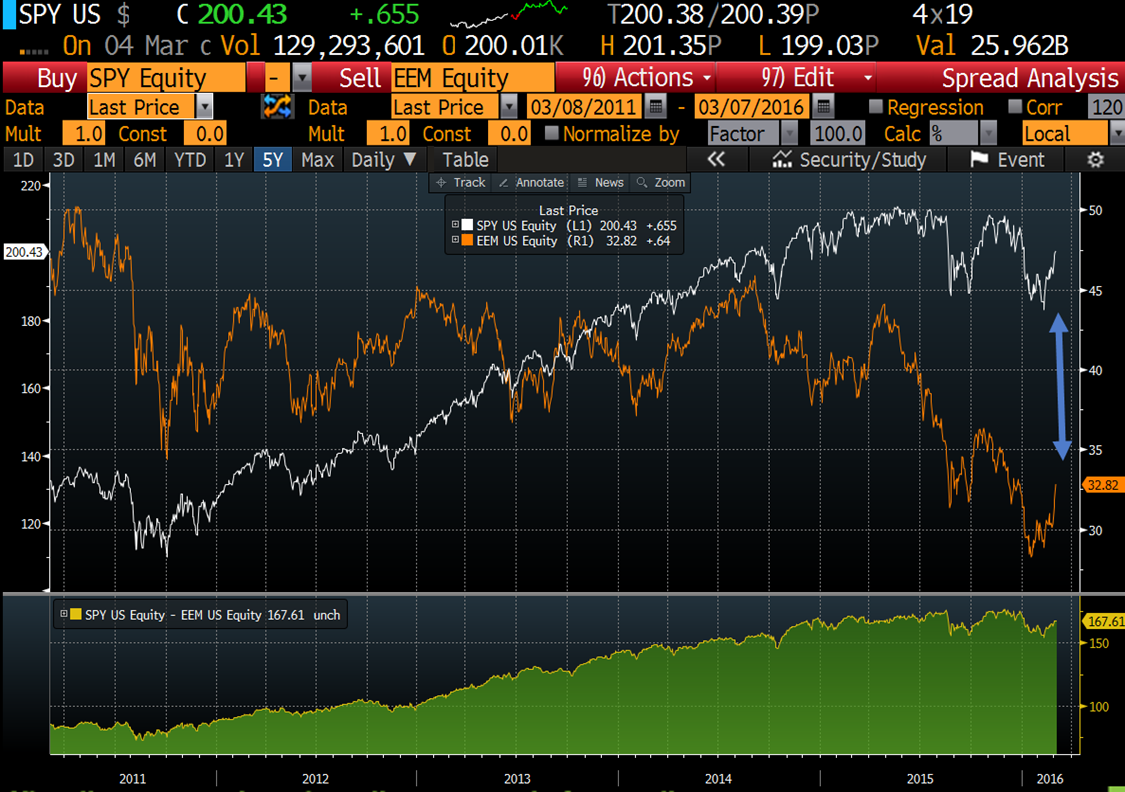Collapse panel with double left arrows

[x=715, y=160]
